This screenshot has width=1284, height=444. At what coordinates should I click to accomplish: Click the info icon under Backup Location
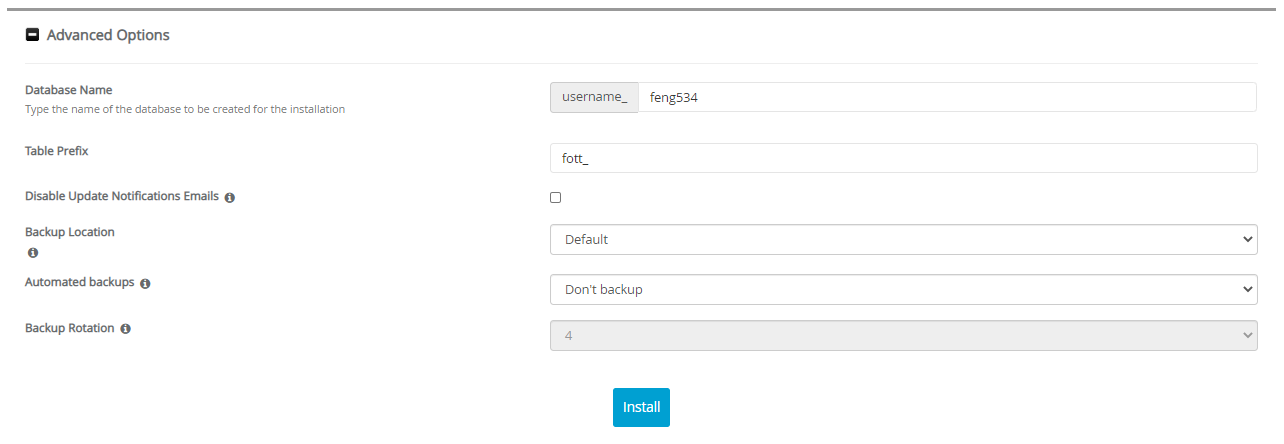(x=32, y=253)
